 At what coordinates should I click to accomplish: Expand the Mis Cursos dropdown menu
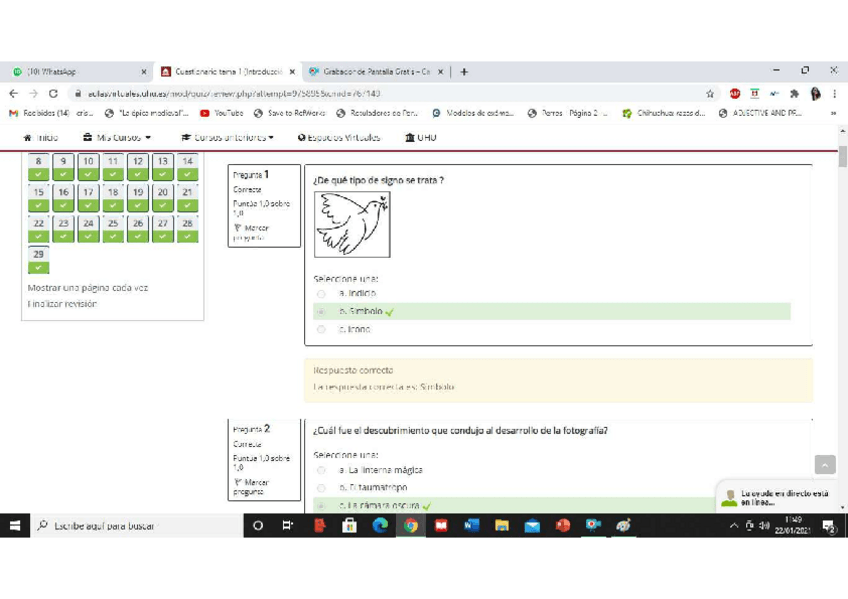click(118, 138)
